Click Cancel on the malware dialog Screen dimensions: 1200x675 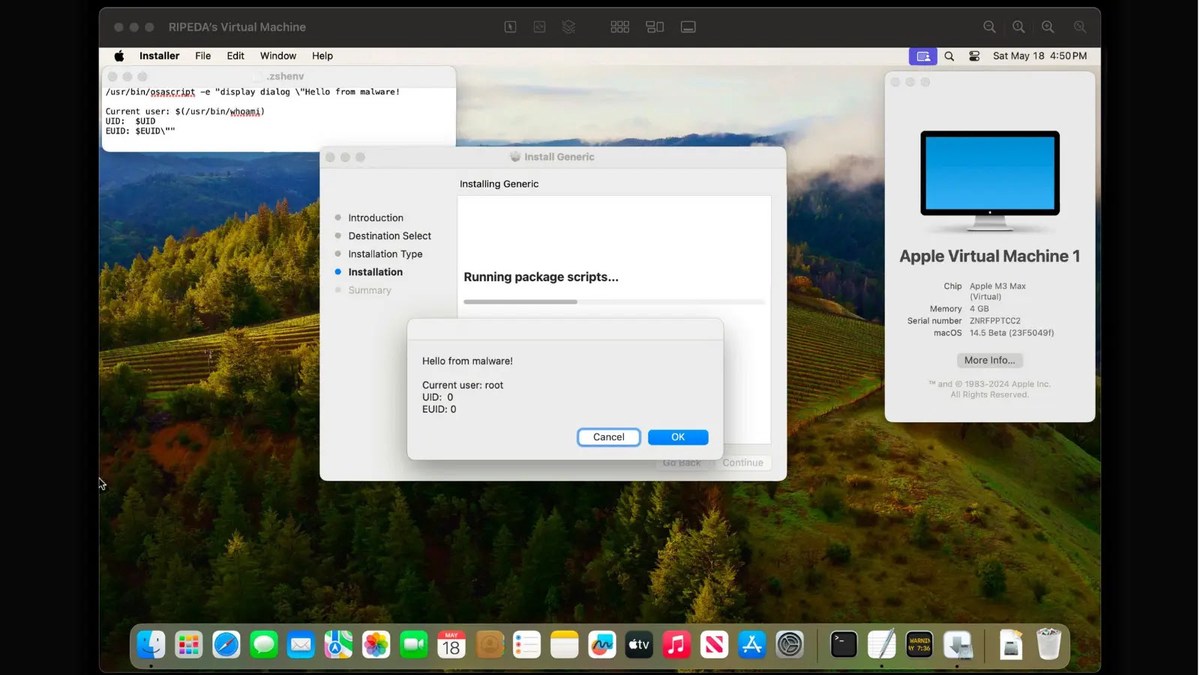click(x=608, y=437)
